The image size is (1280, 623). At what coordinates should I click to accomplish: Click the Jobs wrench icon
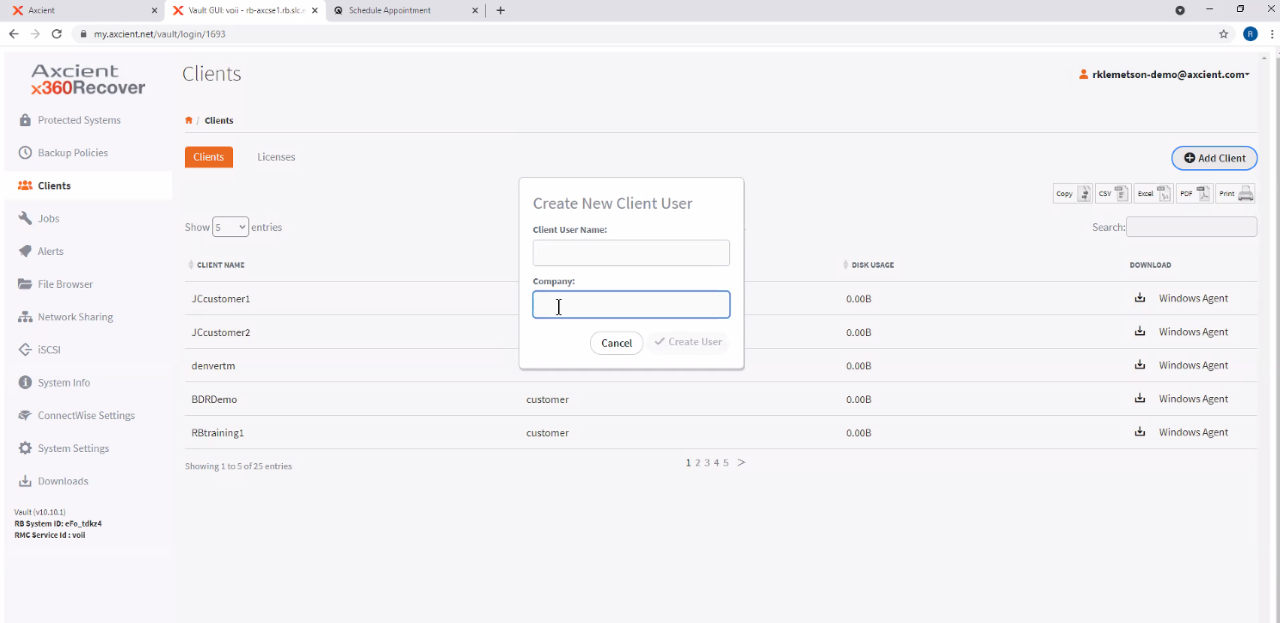click(x=25, y=218)
